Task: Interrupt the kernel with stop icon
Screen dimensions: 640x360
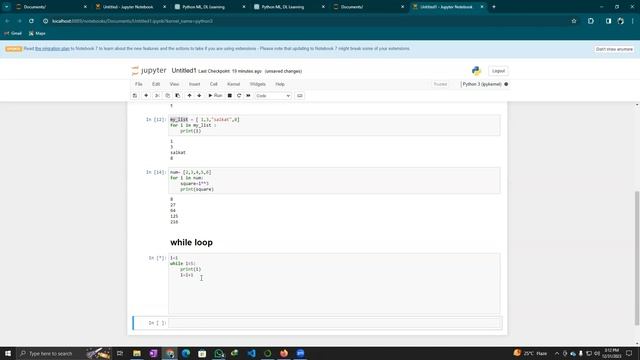Action: click(229, 96)
